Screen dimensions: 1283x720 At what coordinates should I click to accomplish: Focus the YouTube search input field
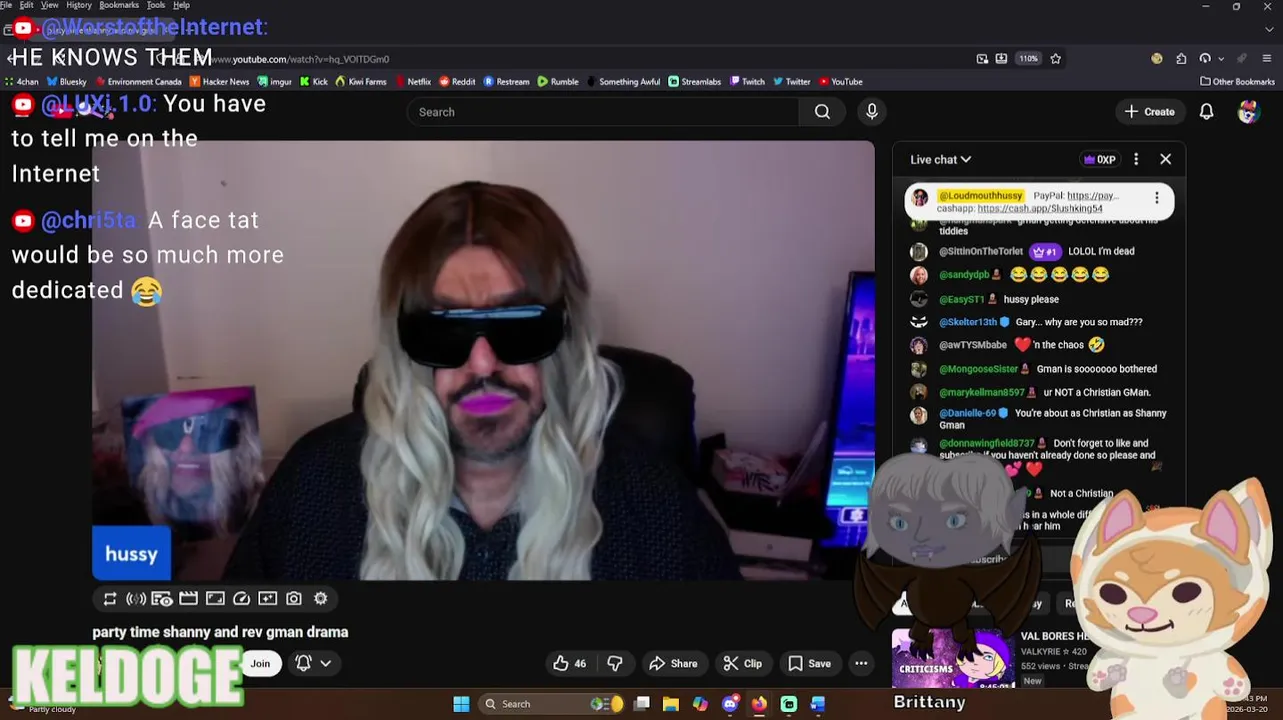pos(603,112)
